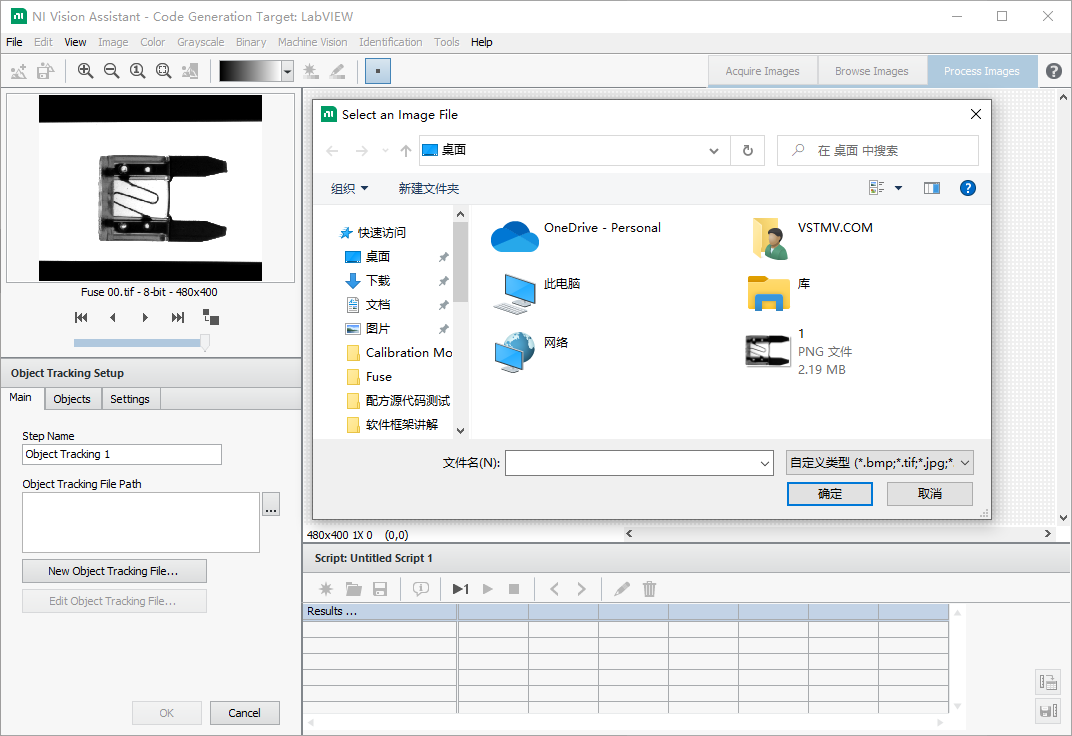Switch to the Objects tab
The width and height of the screenshot is (1072, 736).
pyautogui.click(x=72, y=399)
